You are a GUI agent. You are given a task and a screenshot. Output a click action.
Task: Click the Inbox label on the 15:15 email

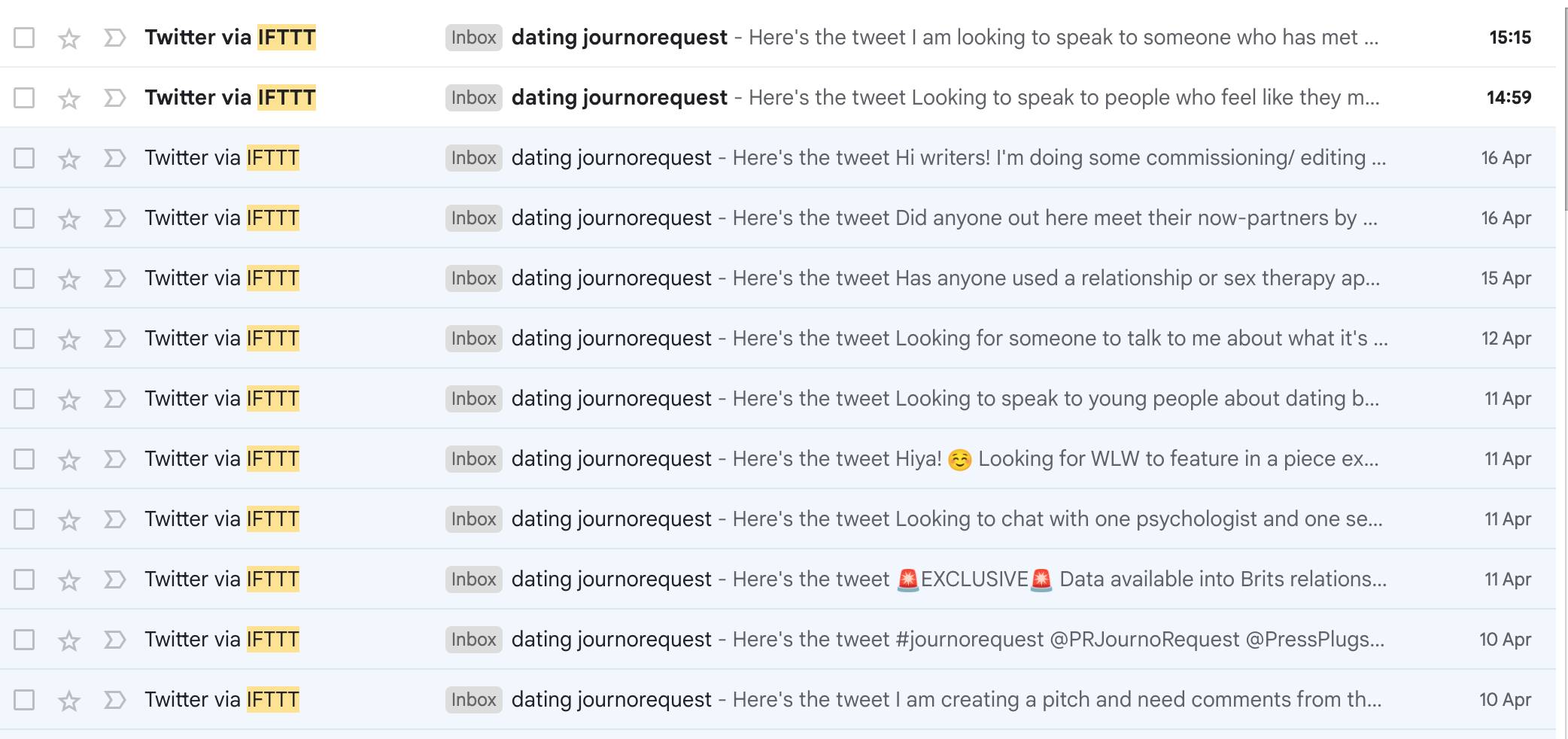click(473, 38)
